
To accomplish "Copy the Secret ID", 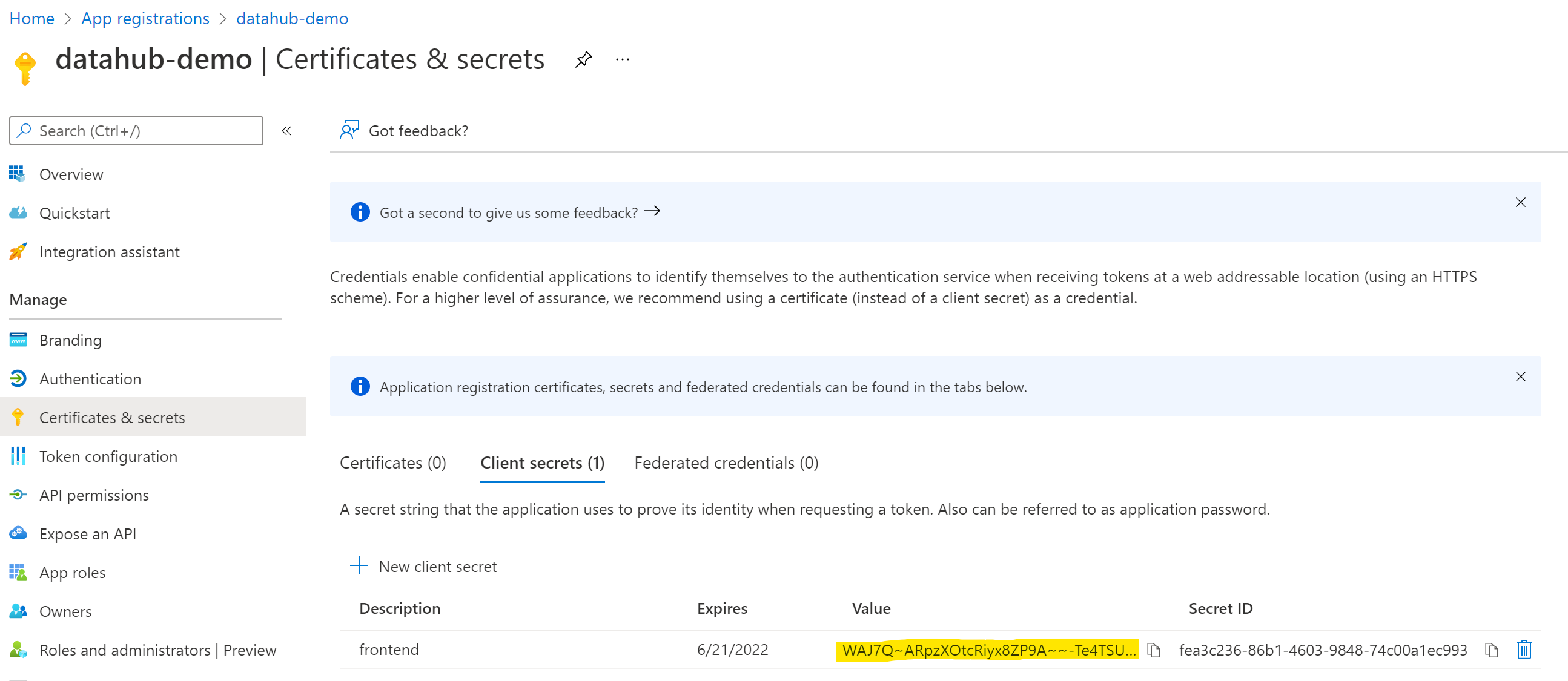I will click(x=1491, y=650).
